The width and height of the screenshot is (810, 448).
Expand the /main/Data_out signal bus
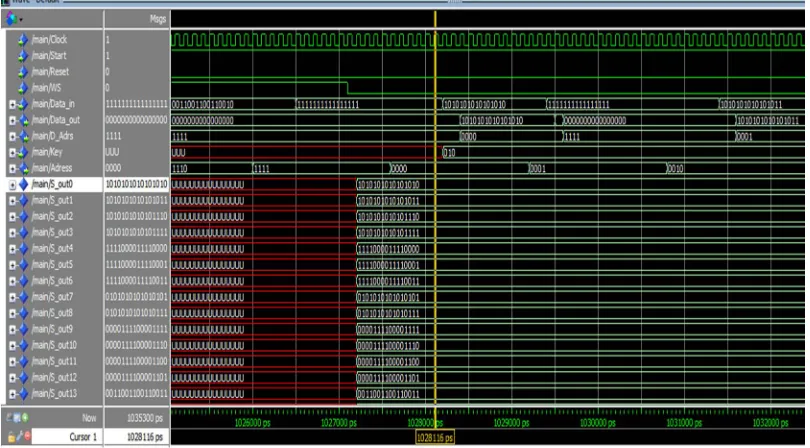[12, 120]
